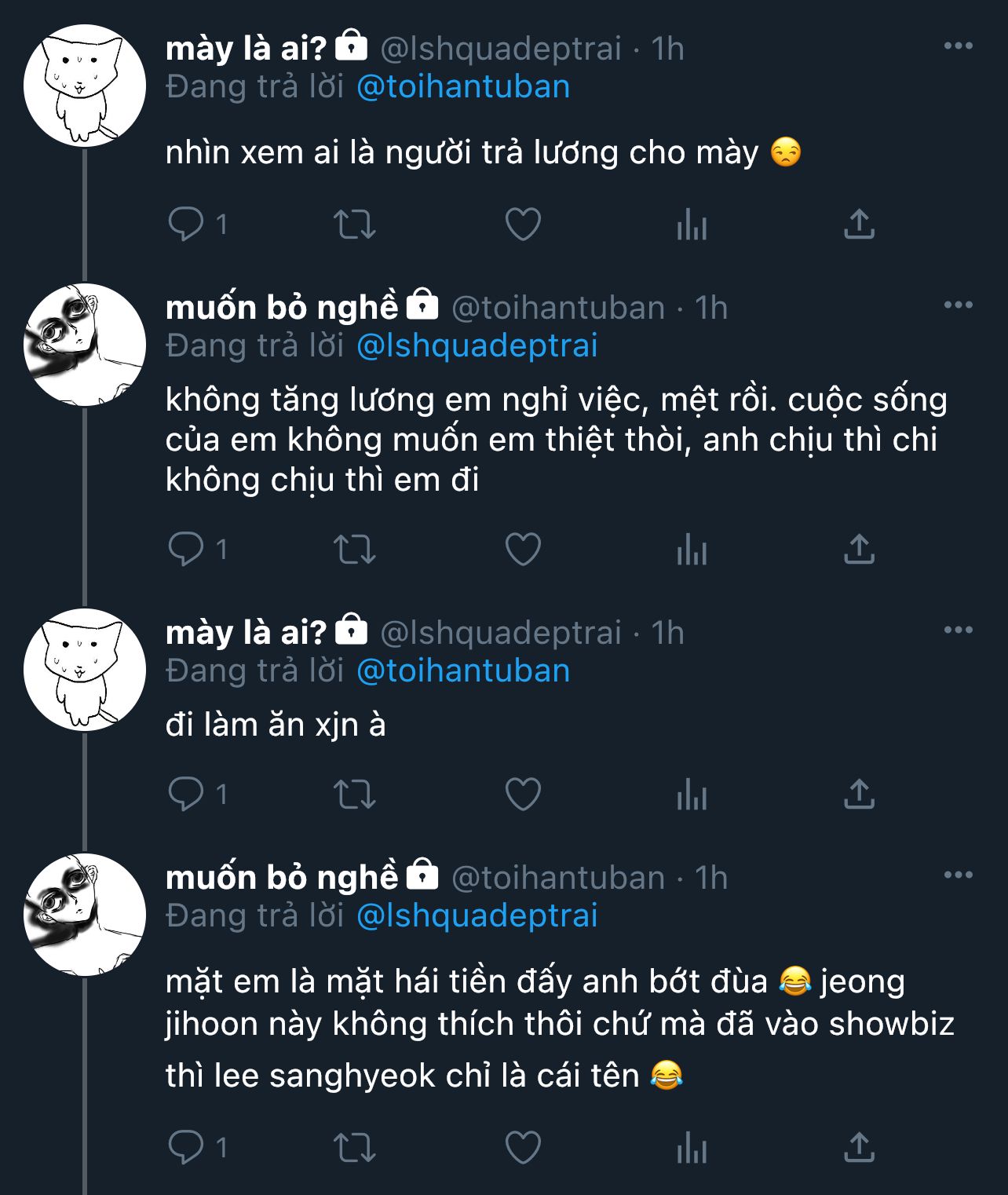View analytics of 'đi làm ăn xjn' tweet
1008x1195 pixels.
pyautogui.click(x=692, y=795)
